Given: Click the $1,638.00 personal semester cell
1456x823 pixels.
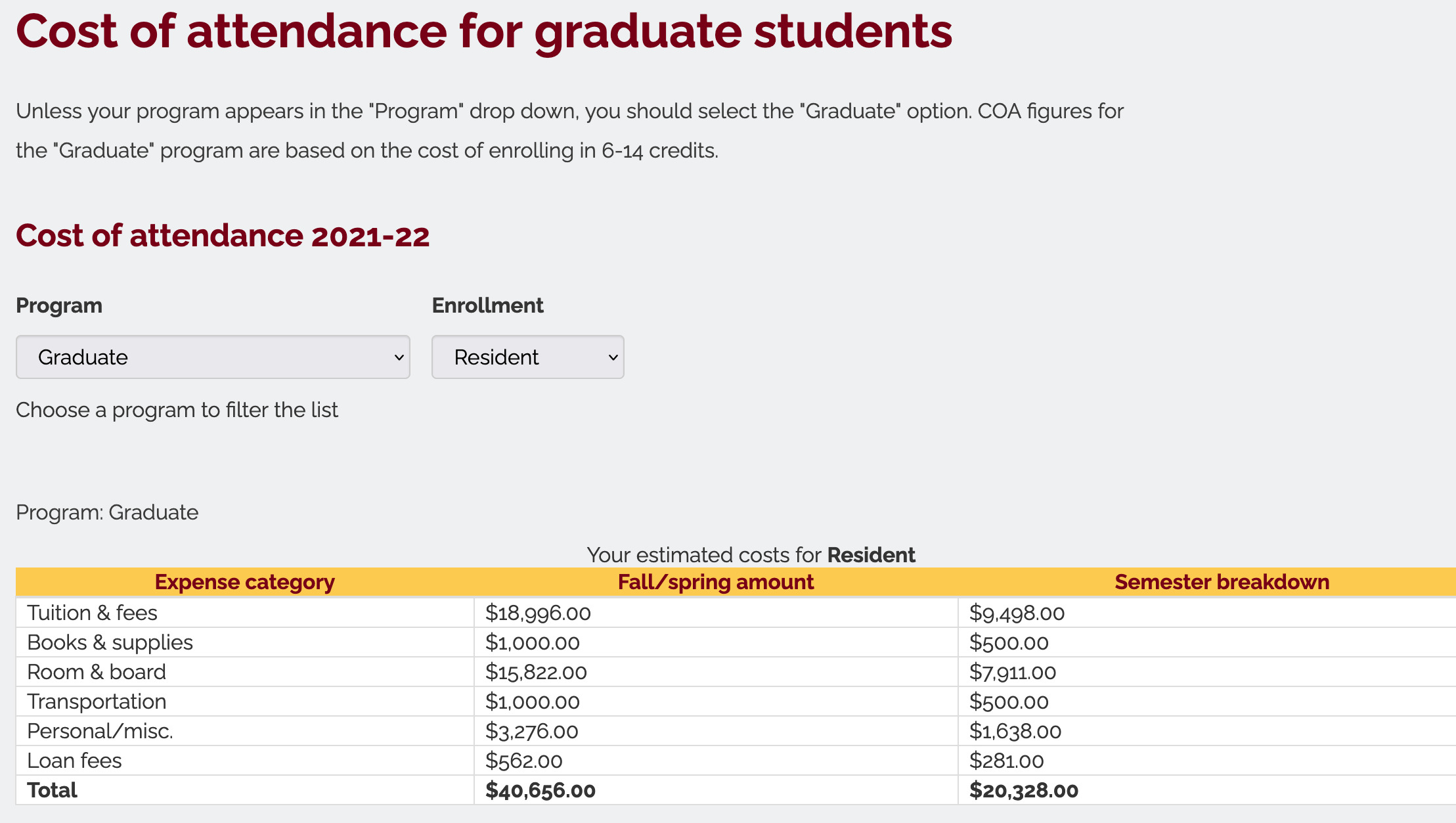Looking at the screenshot, I should point(1015,731).
